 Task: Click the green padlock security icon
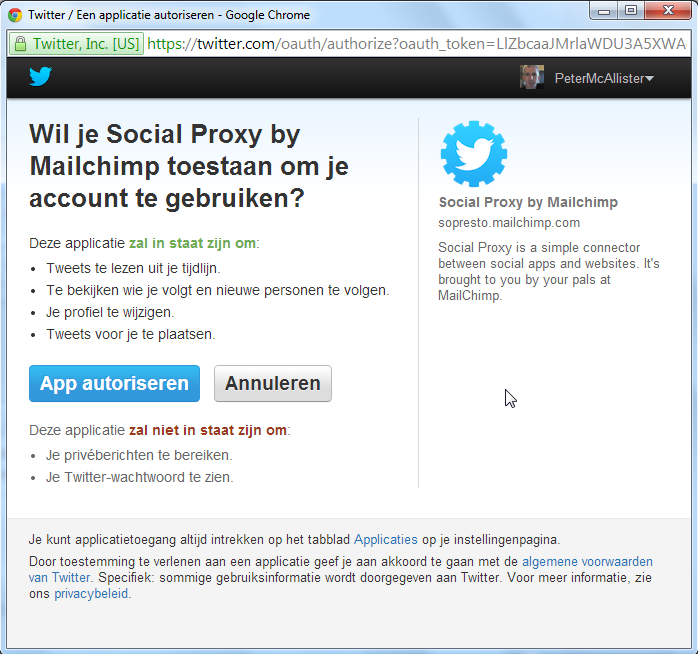coord(20,44)
